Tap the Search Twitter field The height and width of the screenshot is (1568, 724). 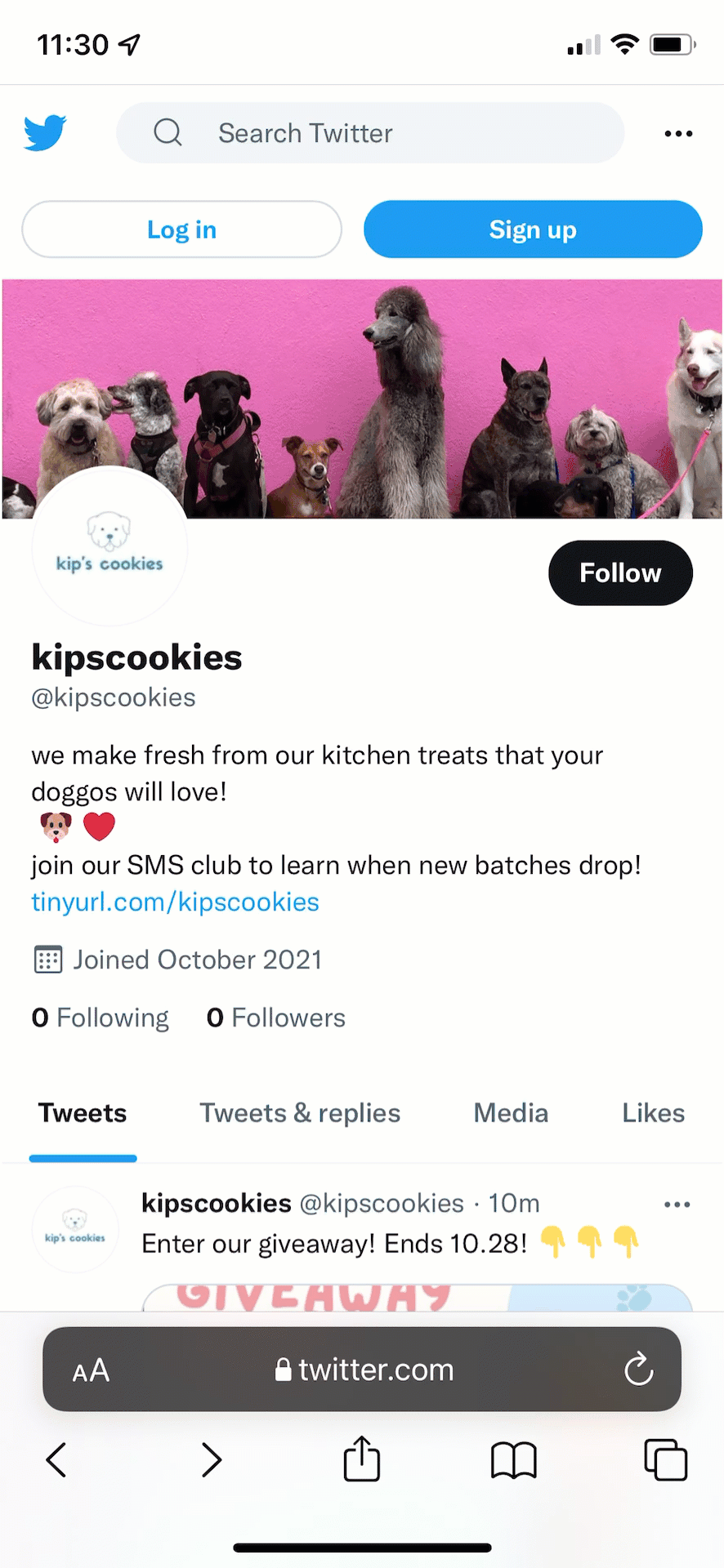click(370, 133)
